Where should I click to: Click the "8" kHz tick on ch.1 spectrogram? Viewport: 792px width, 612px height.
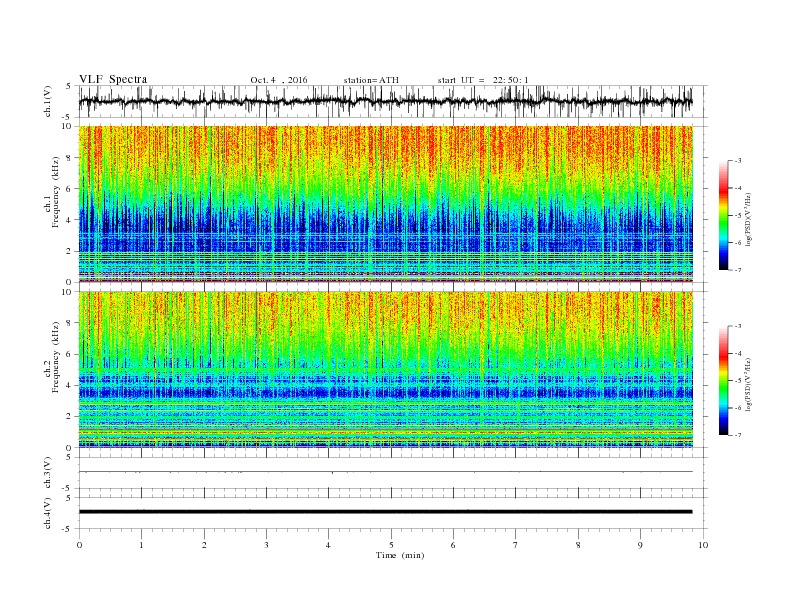point(69,158)
